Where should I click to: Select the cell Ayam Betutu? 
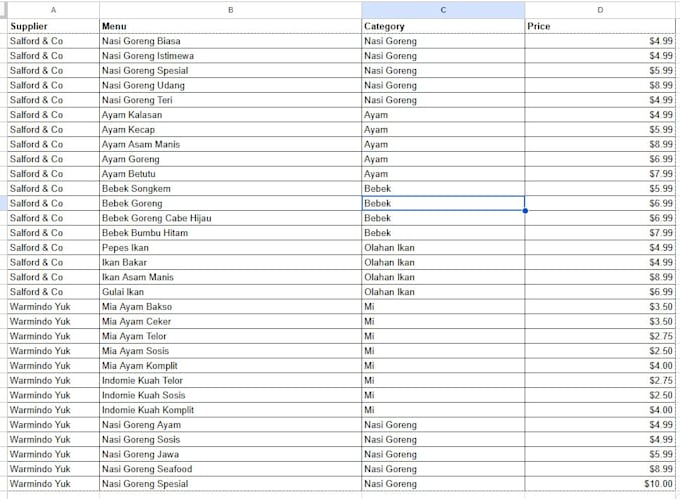230,174
